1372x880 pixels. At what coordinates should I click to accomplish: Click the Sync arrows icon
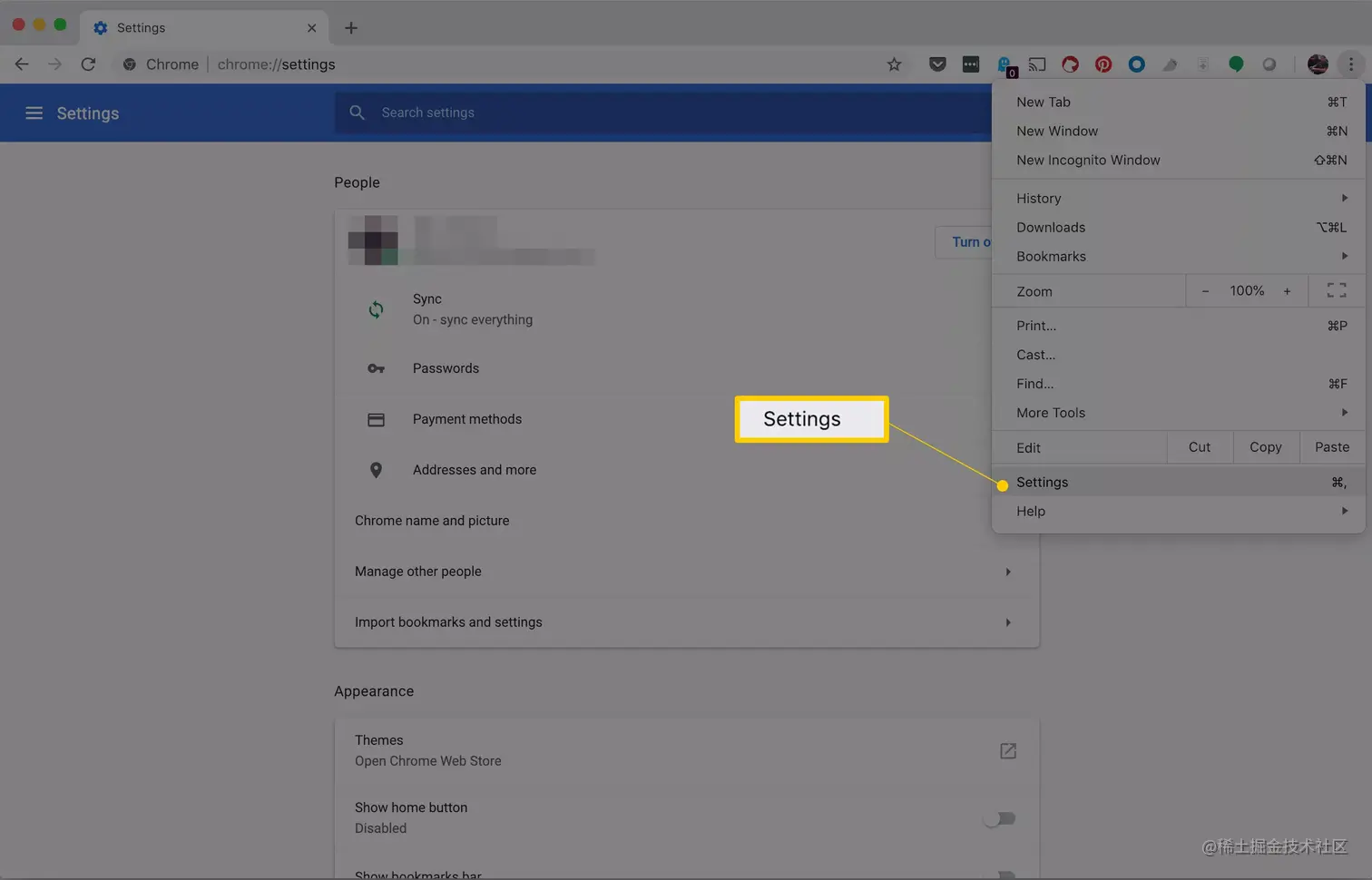pos(376,309)
